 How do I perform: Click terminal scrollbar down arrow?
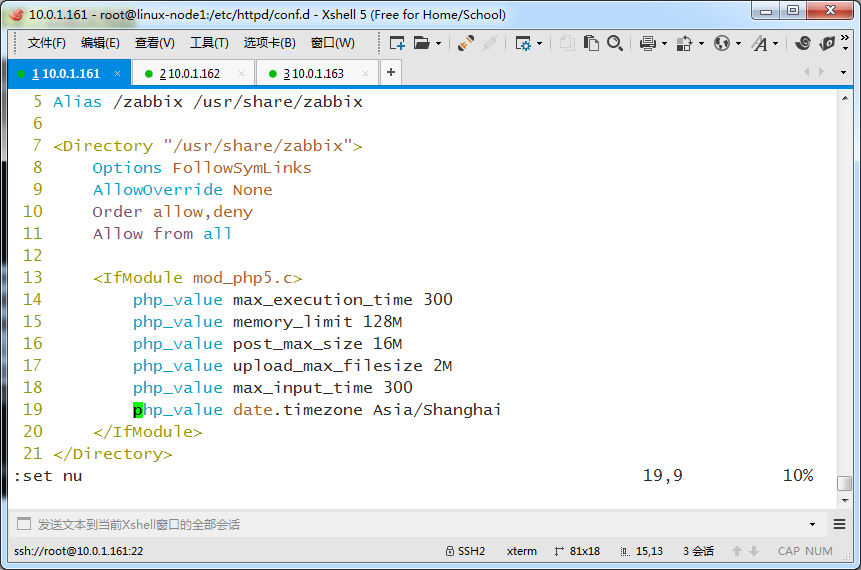click(845, 501)
